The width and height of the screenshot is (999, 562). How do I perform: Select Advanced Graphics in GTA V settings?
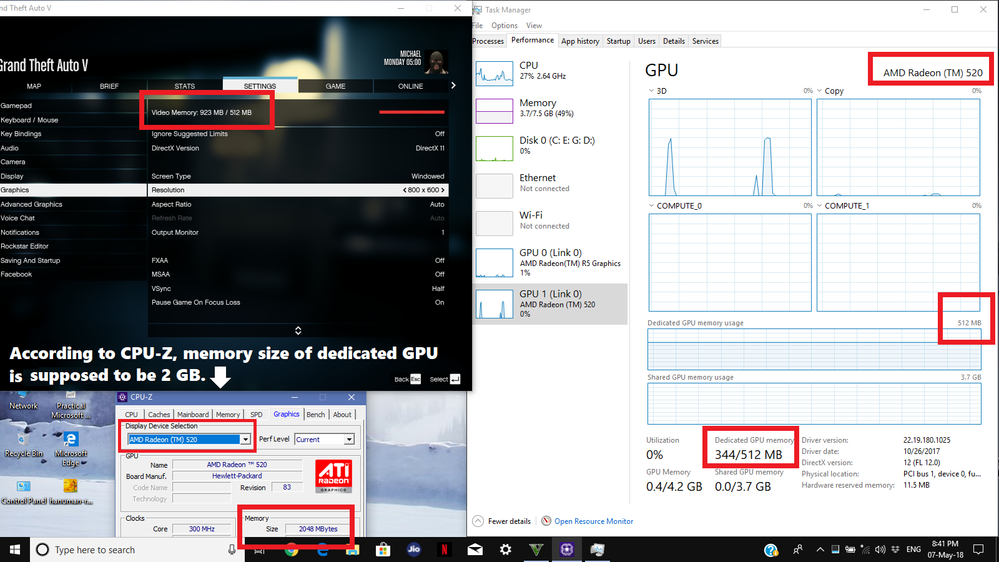click(73, 204)
